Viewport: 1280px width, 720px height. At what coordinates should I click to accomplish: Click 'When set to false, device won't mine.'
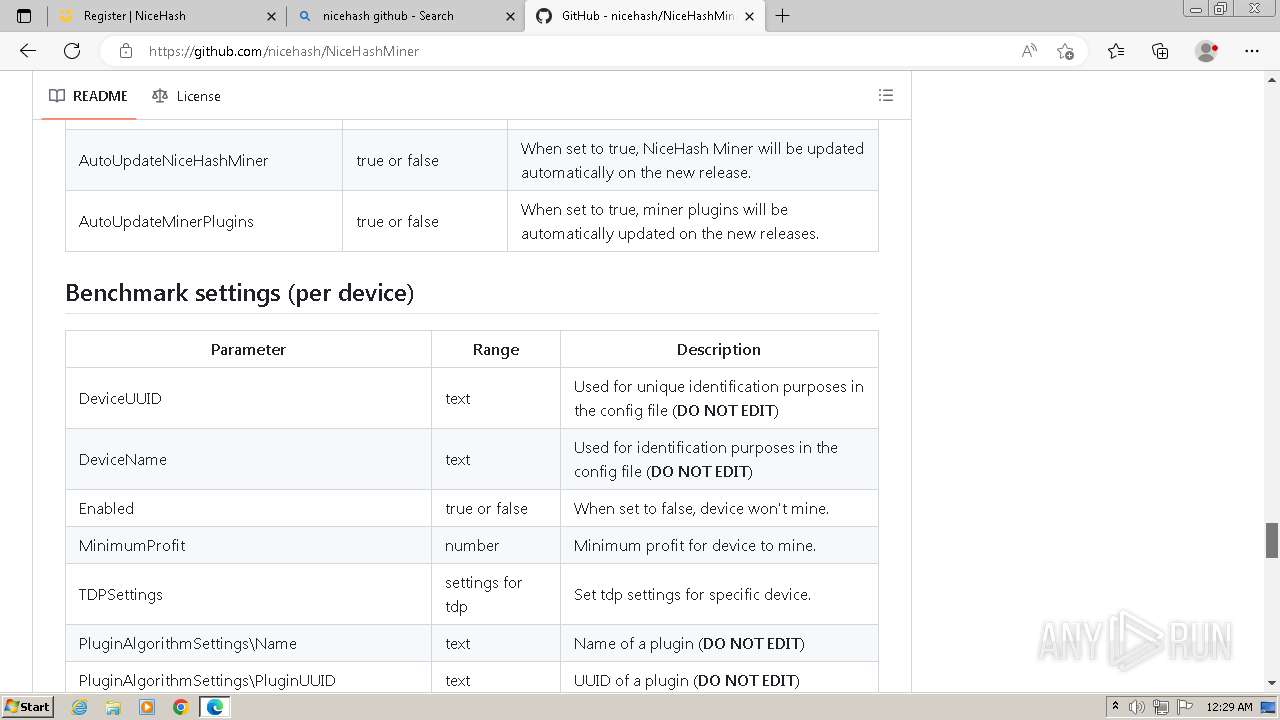pyautogui.click(x=701, y=508)
